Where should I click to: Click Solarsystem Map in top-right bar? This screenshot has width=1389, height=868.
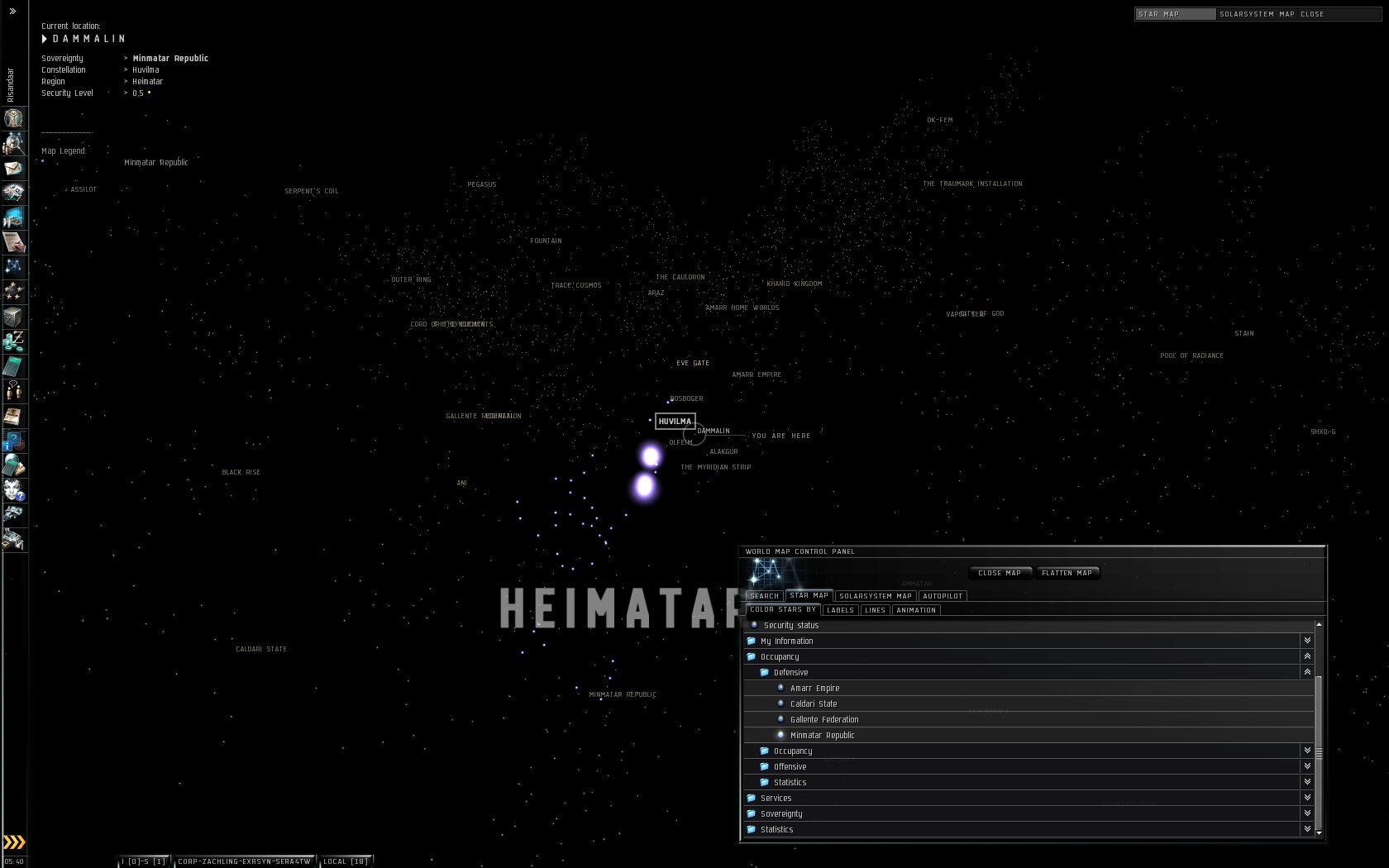click(1257, 14)
